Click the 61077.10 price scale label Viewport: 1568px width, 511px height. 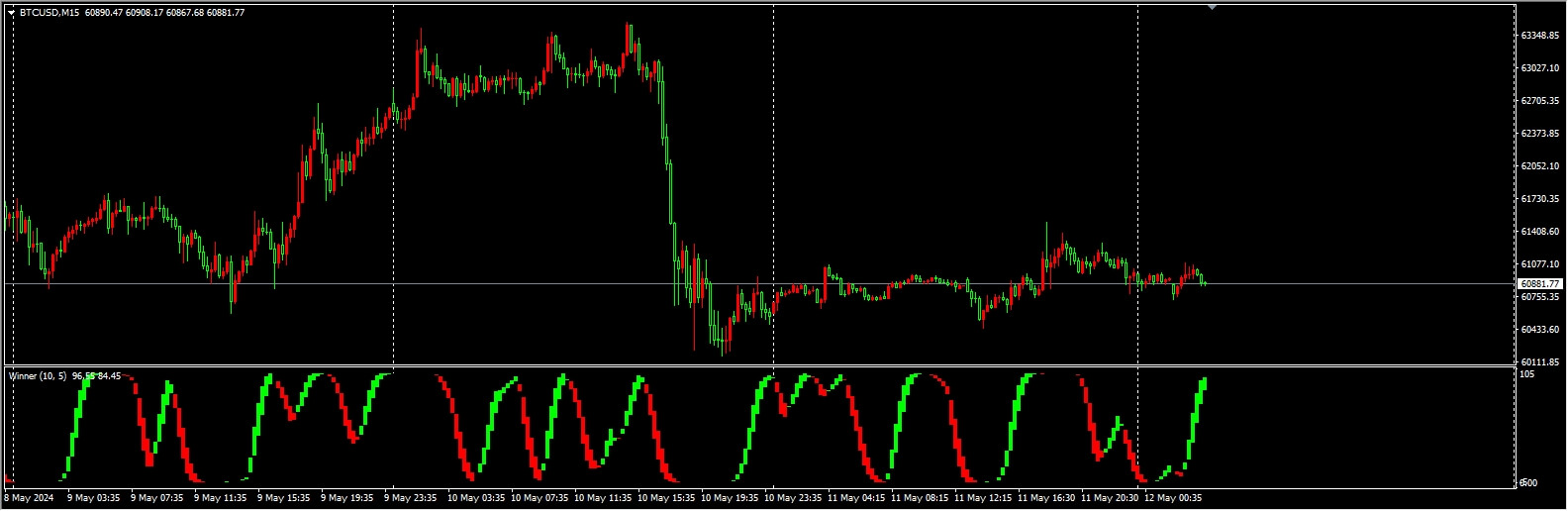tap(1540, 264)
